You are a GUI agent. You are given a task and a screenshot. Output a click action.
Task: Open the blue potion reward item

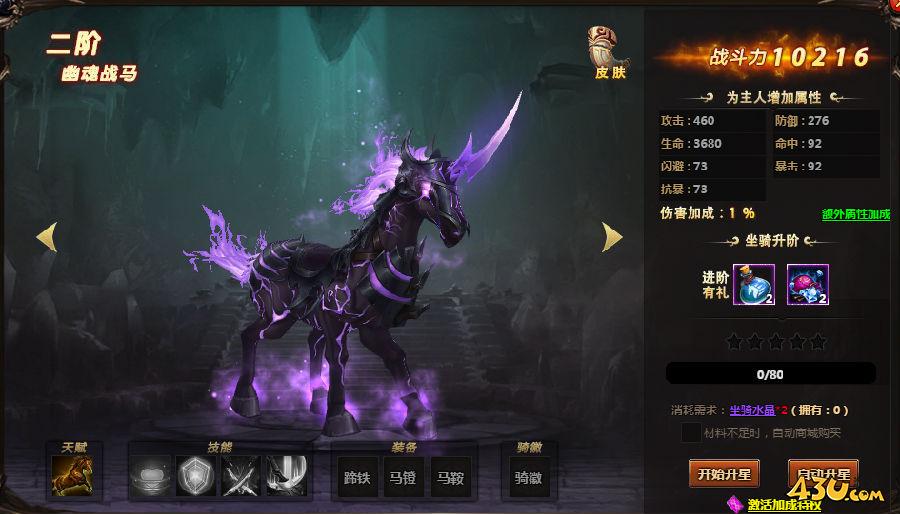[x=754, y=285]
